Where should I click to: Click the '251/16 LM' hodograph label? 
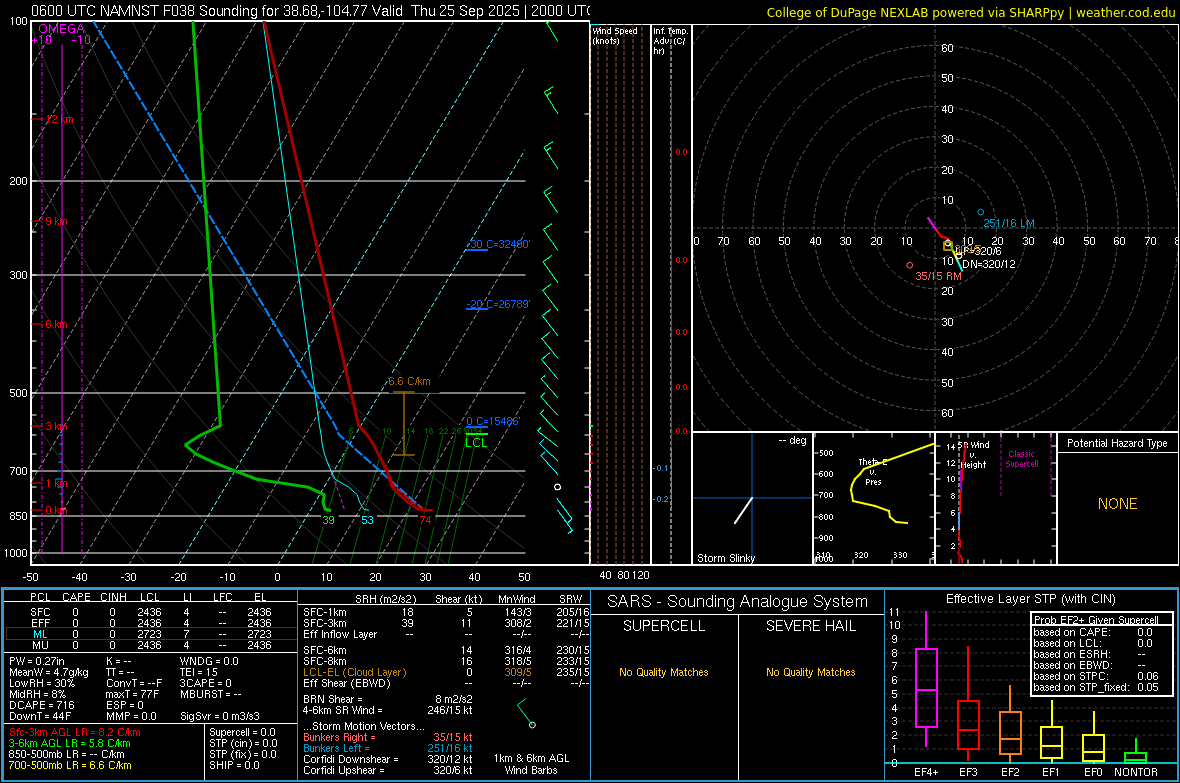pos(1008,224)
